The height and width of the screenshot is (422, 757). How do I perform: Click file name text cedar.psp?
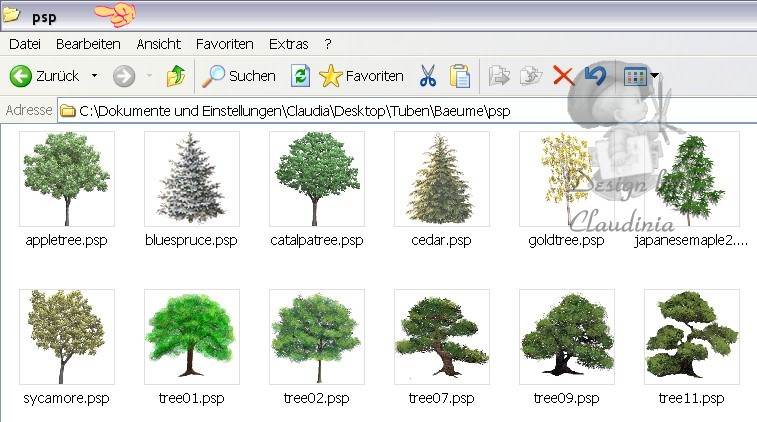pos(441,240)
